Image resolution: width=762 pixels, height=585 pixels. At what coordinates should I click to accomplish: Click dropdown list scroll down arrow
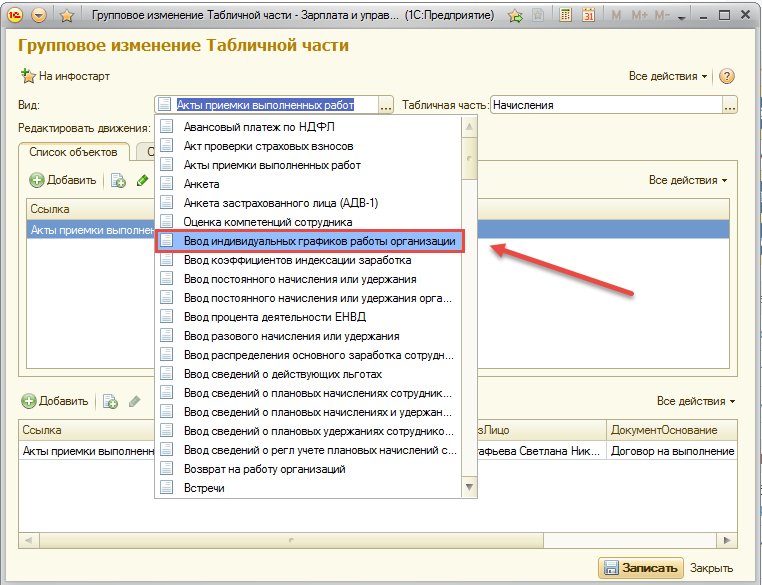(469, 487)
